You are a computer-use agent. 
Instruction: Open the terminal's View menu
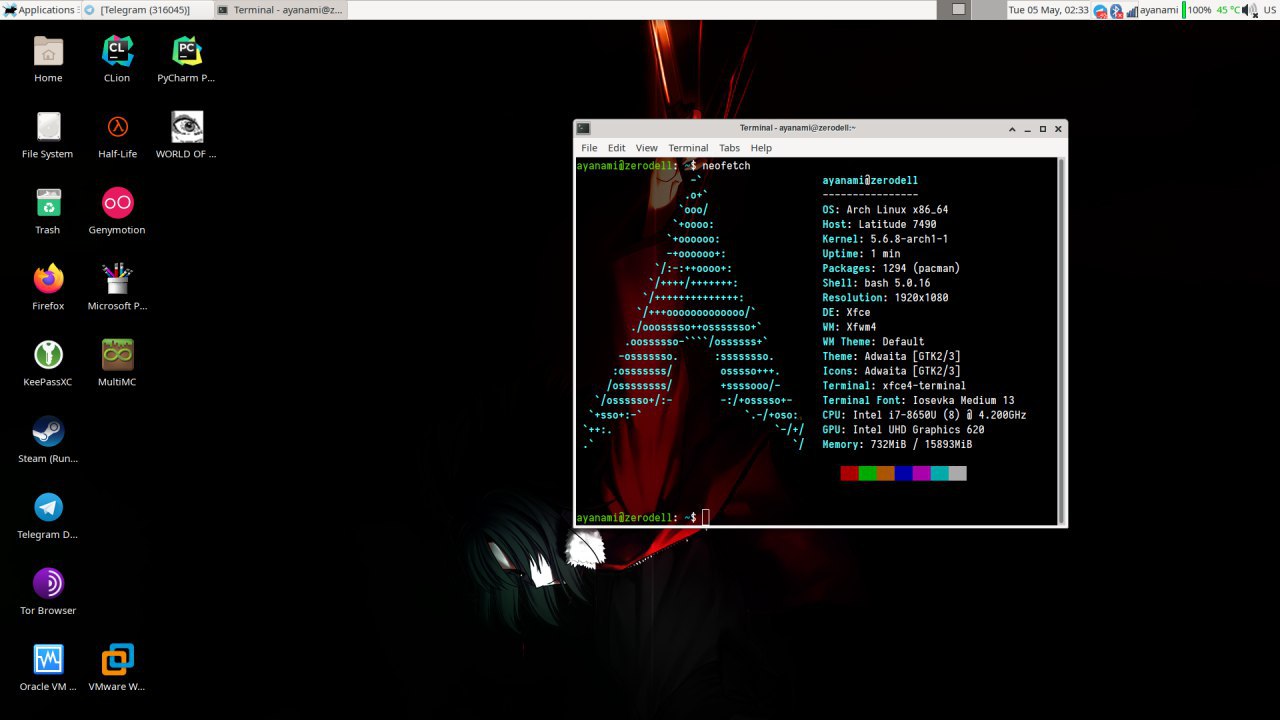647,148
